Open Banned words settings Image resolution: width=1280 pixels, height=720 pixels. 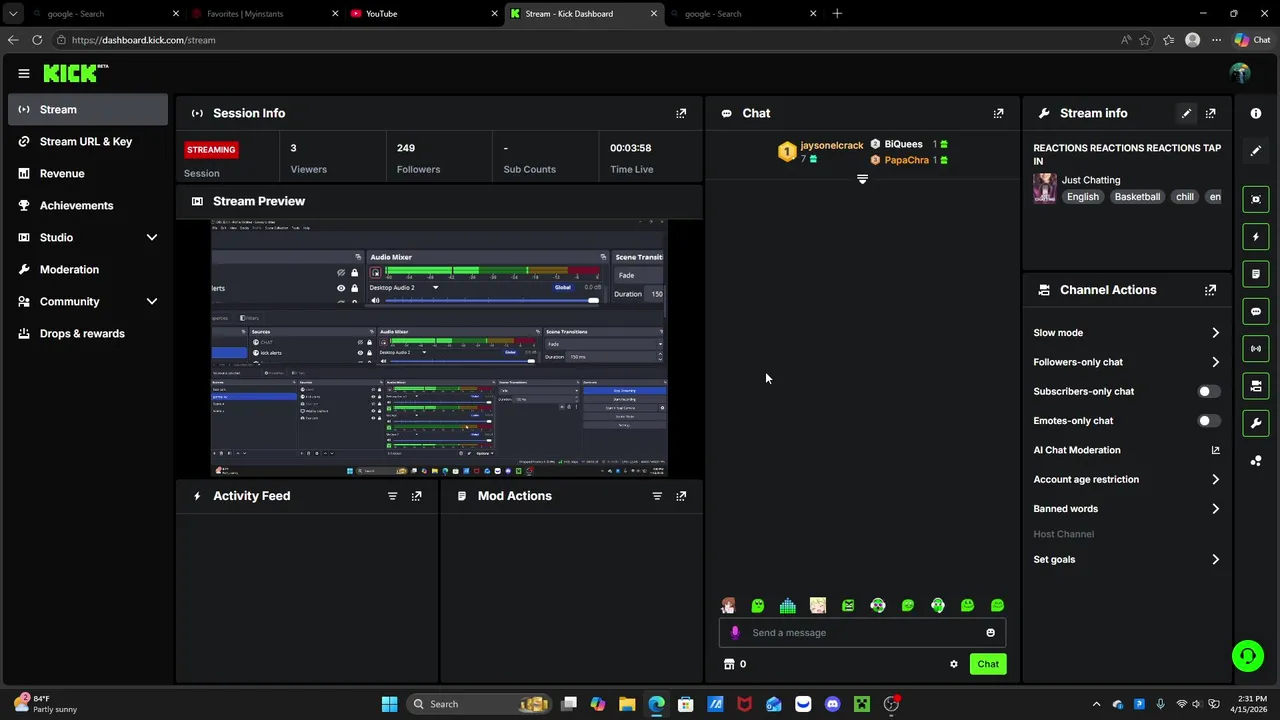1127,509
